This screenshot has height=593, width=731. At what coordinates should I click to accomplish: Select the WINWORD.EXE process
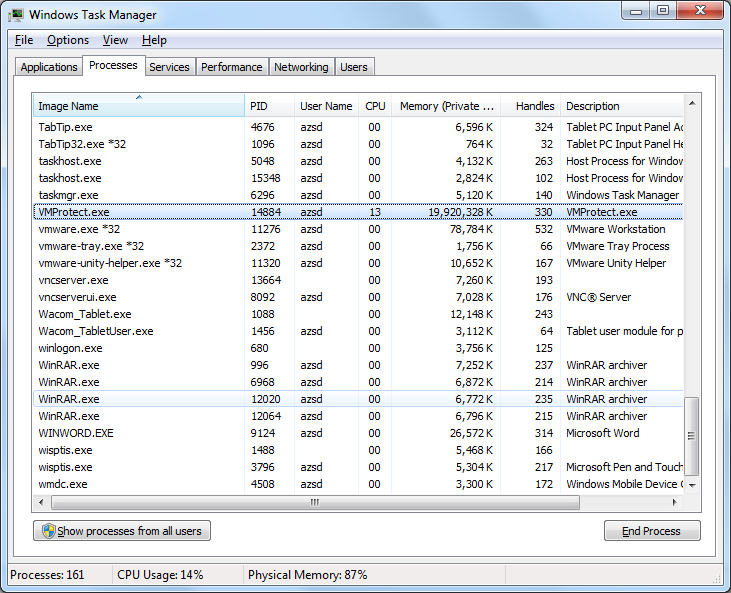(76, 433)
